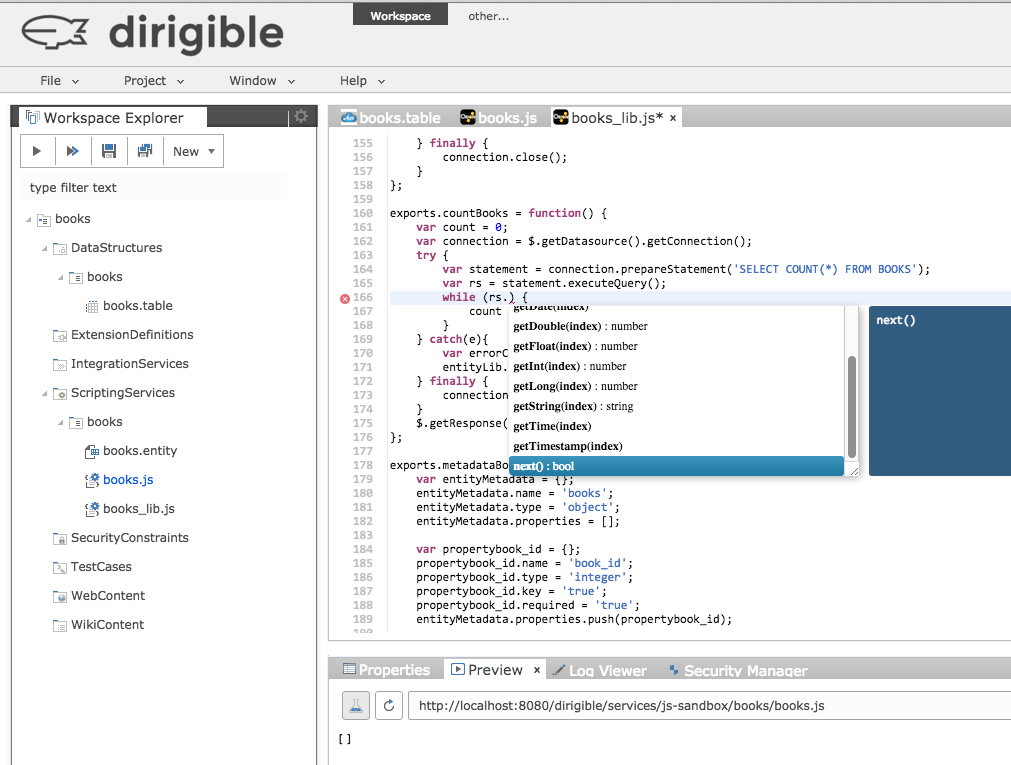This screenshot has width=1011, height=765.
Task: Click the WebContent folder icon
Action: tap(60, 597)
